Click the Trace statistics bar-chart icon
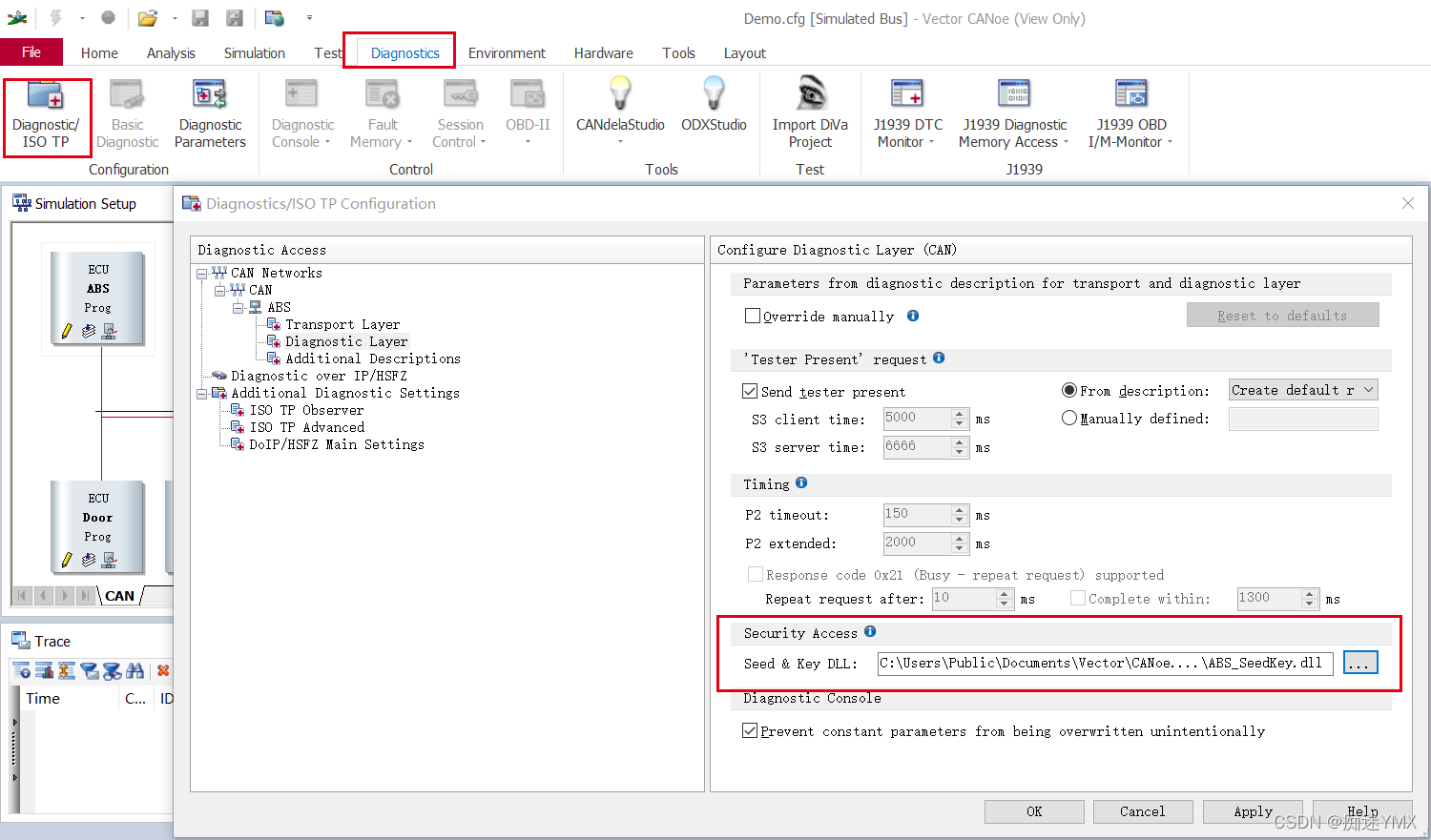This screenshot has height=840, width=1431. click(x=44, y=671)
